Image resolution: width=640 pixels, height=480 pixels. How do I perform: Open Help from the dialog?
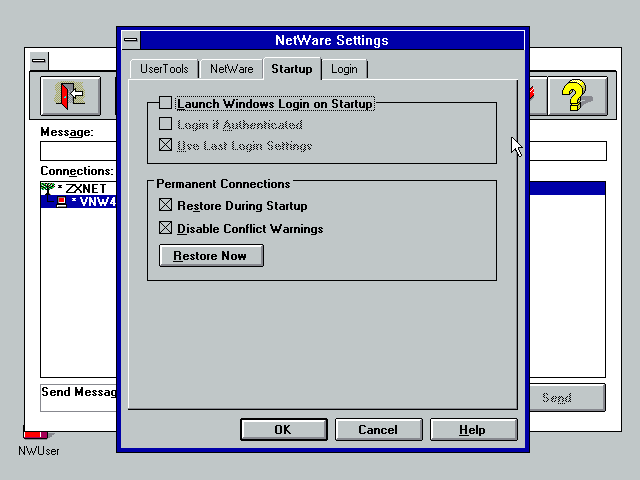click(x=473, y=429)
